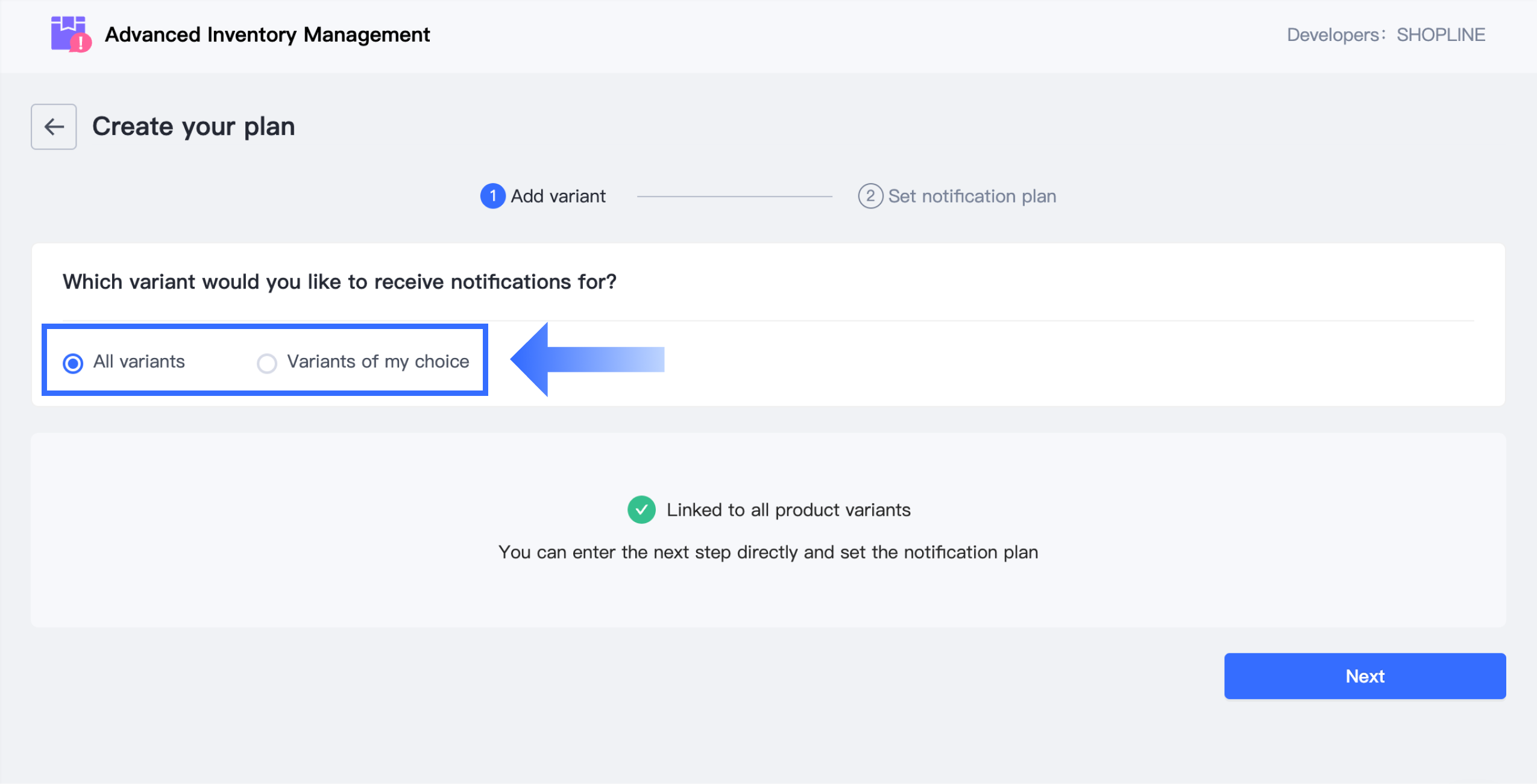The image size is (1537, 784).
Task: Click the progress line between steps
Action: [x=734, y=196]
